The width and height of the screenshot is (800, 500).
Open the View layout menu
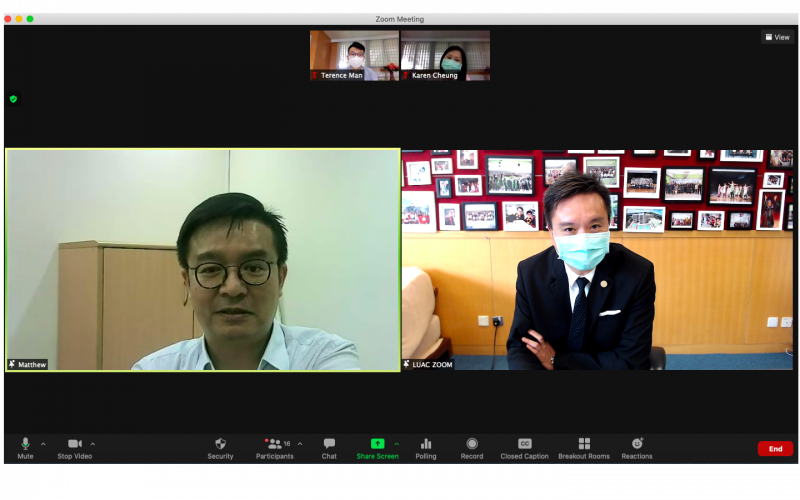[778, 37]
